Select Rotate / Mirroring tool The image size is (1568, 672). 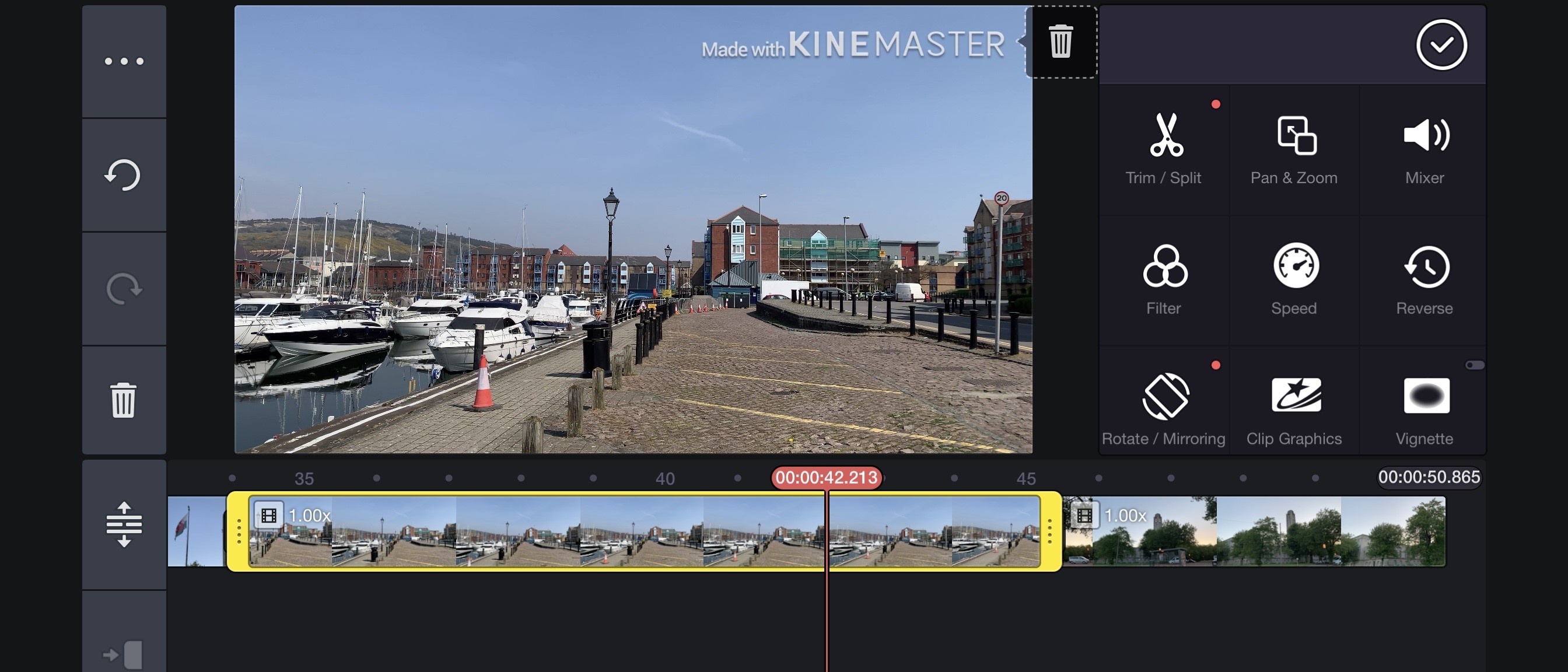1163,408
